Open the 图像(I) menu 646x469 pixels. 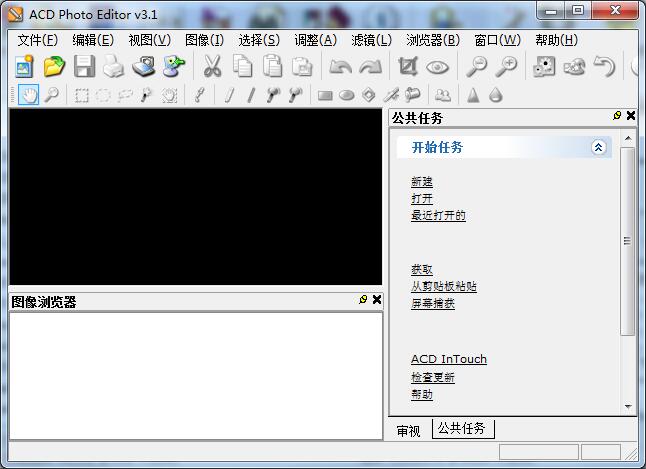204,40
